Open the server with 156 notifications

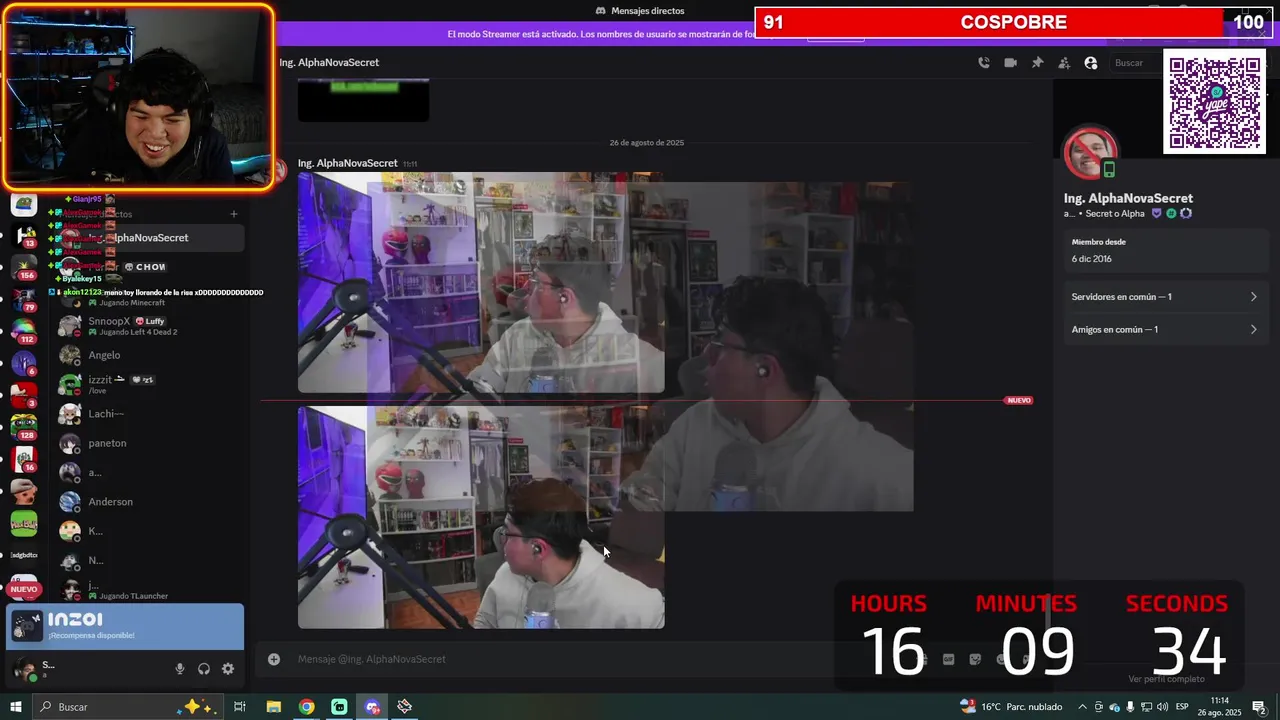(24, 267)
